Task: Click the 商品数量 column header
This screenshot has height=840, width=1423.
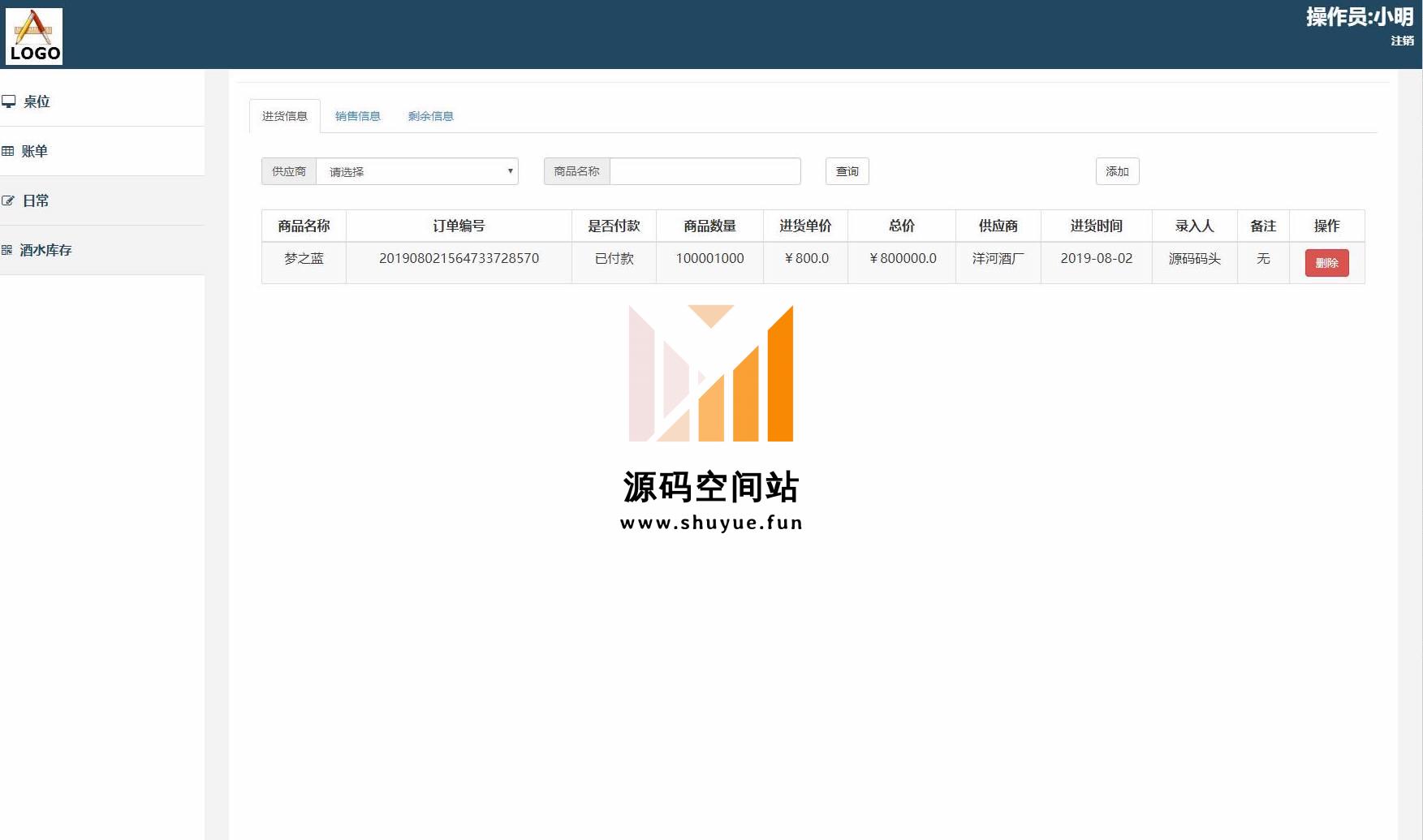Action: 710,226
